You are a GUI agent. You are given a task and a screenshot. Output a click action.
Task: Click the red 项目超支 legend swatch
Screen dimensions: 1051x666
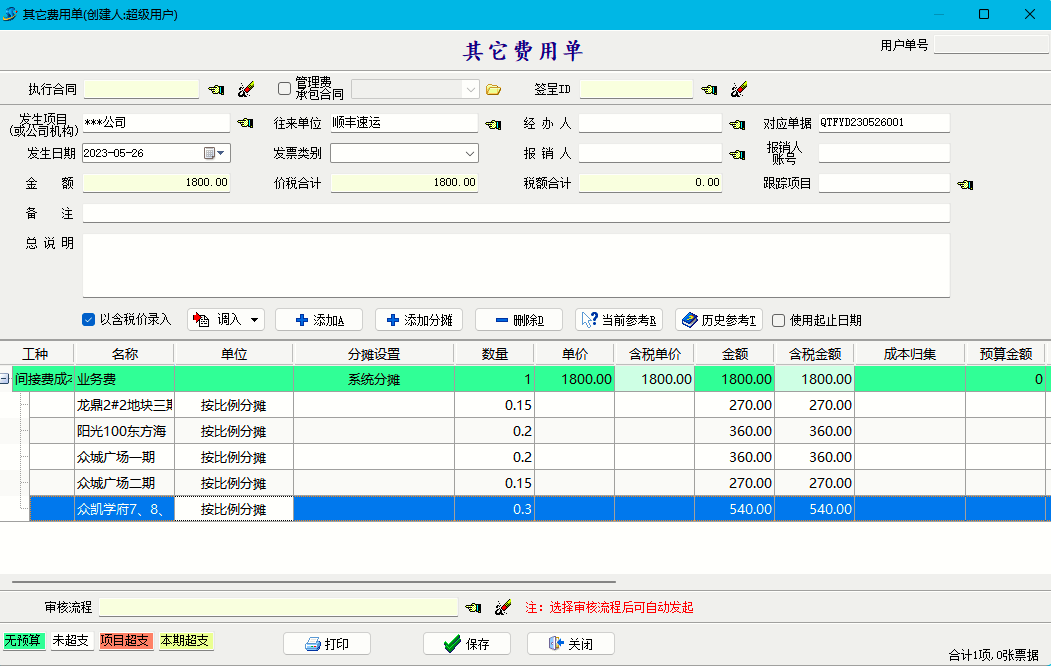[x=126, y=641]
